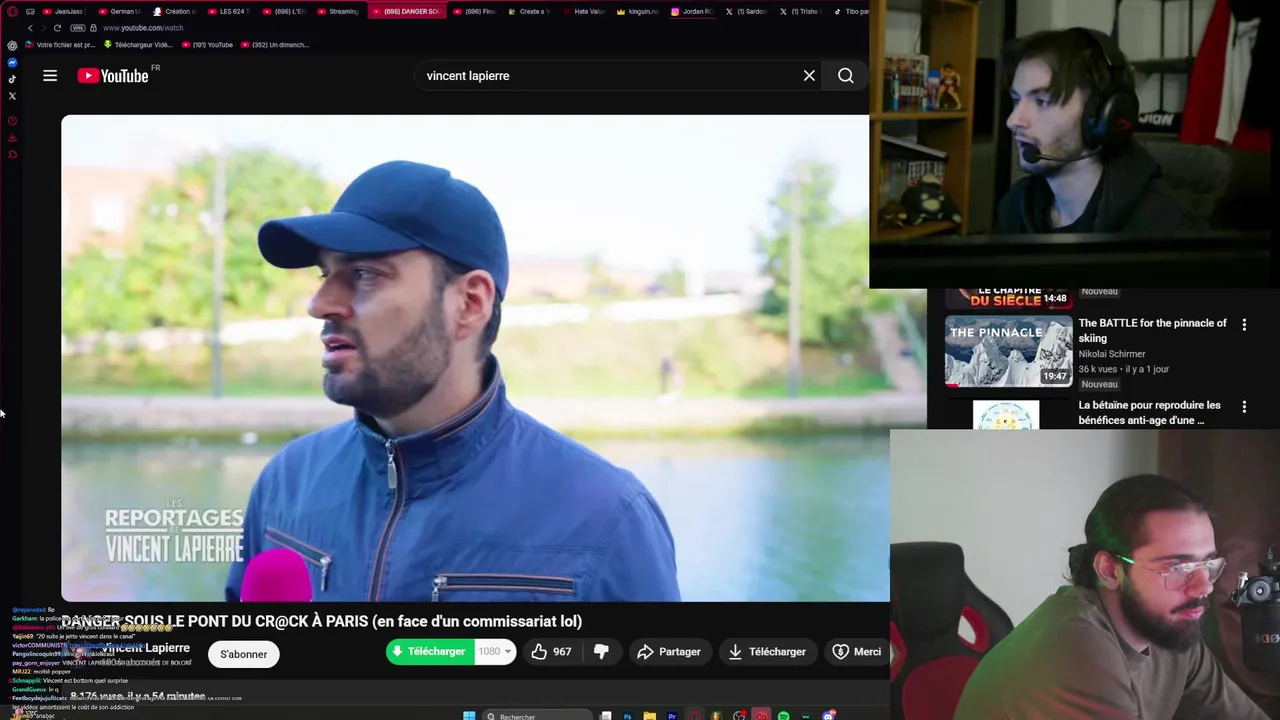Screen dimensions: 1280x720
Task: Click the Opera menu logo
Action: (12, 11)
